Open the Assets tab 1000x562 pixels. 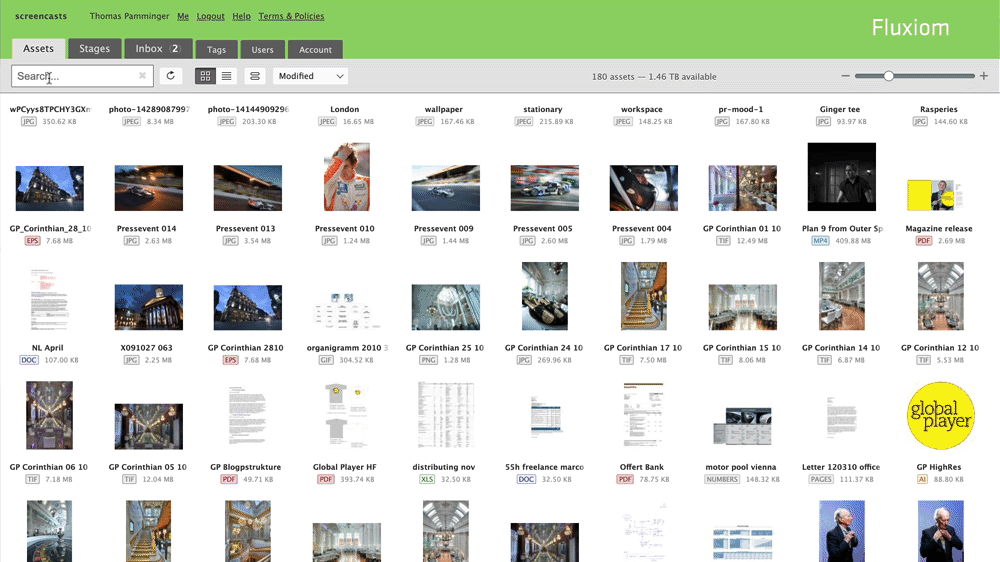[38, 48]
